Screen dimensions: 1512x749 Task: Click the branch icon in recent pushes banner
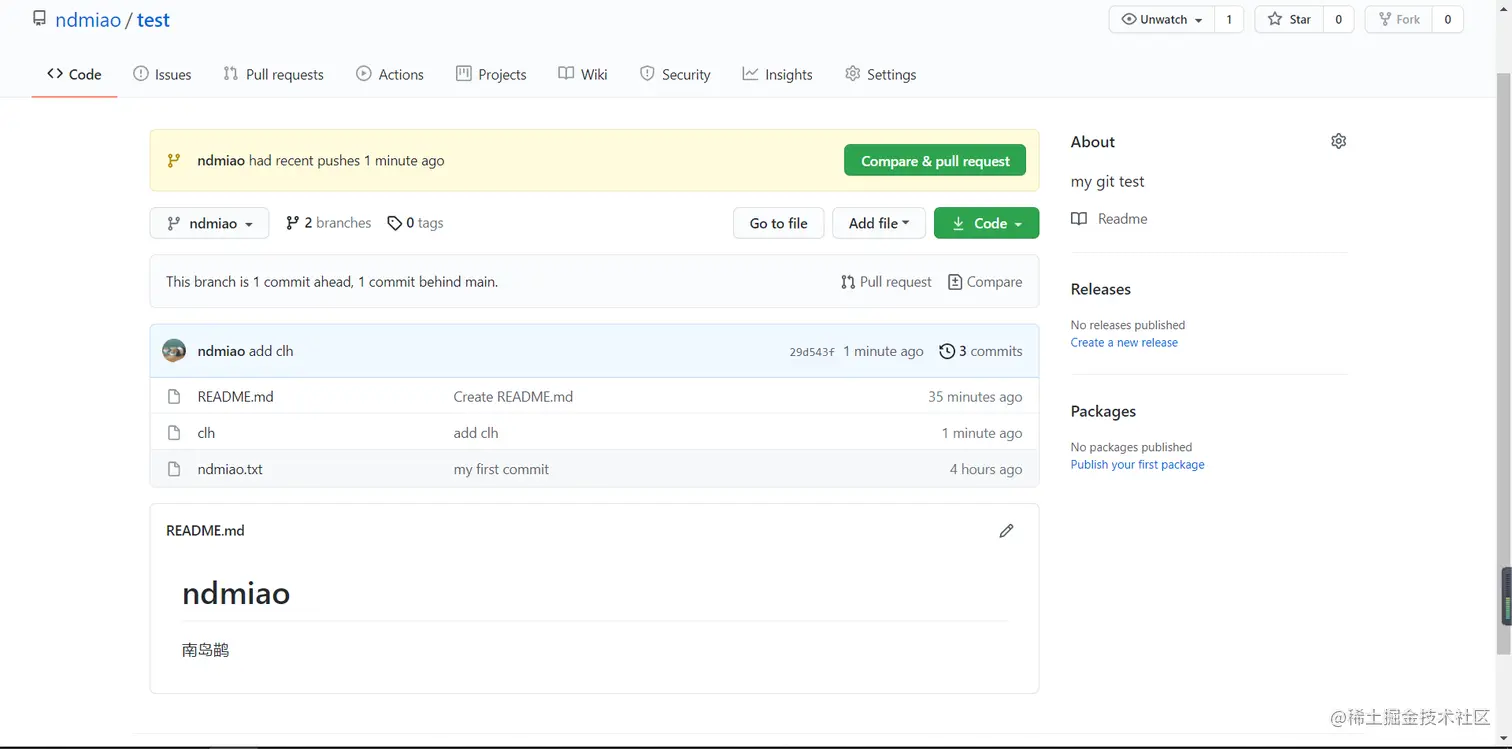174,160
